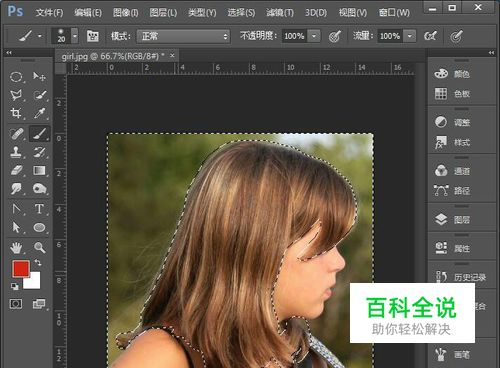Screen dimensions: 500x368
Task: Open the 文件(F) menu
Action: pyautogui.click(x=49, y=13)
